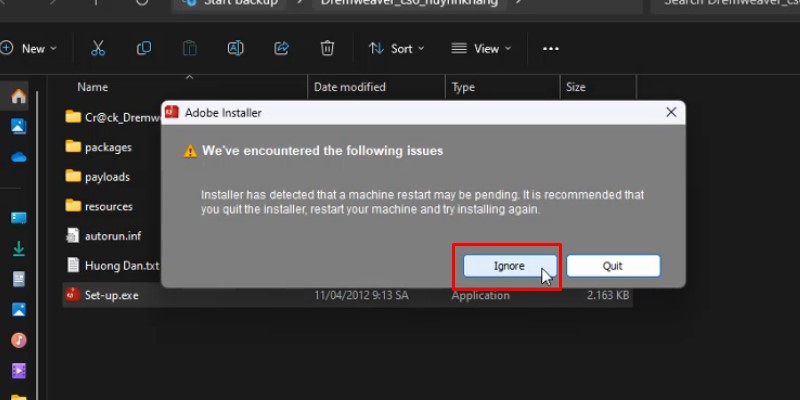This screenshot has height=400, width=800.
Task: Select the packages folder
Action: click(x=108, y=147)
